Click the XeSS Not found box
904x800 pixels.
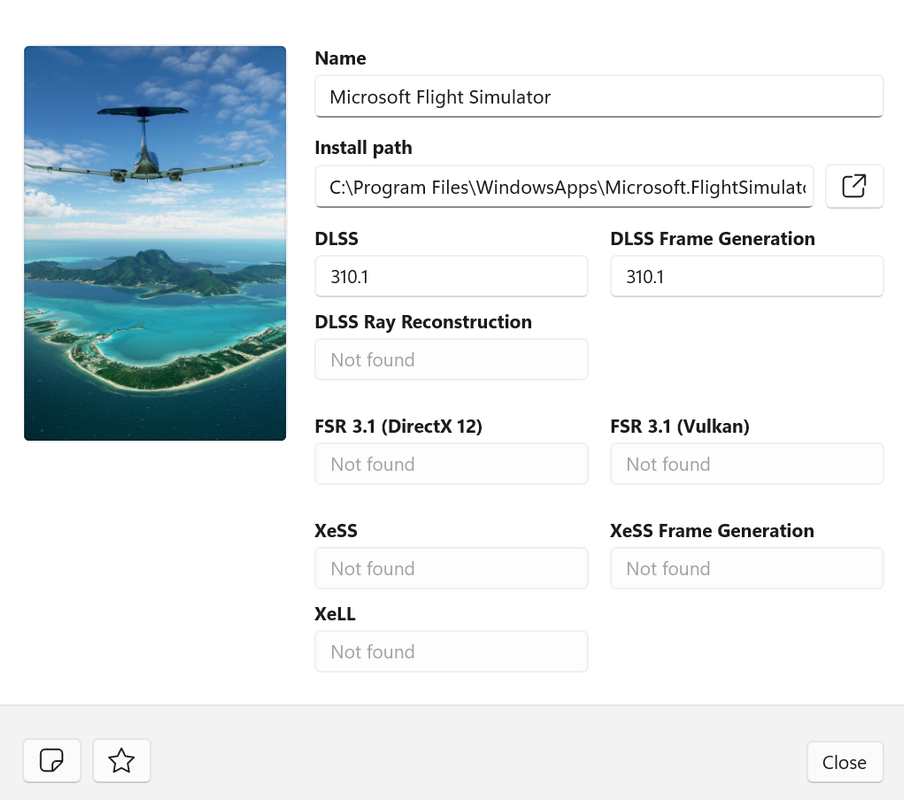(451, 568)
